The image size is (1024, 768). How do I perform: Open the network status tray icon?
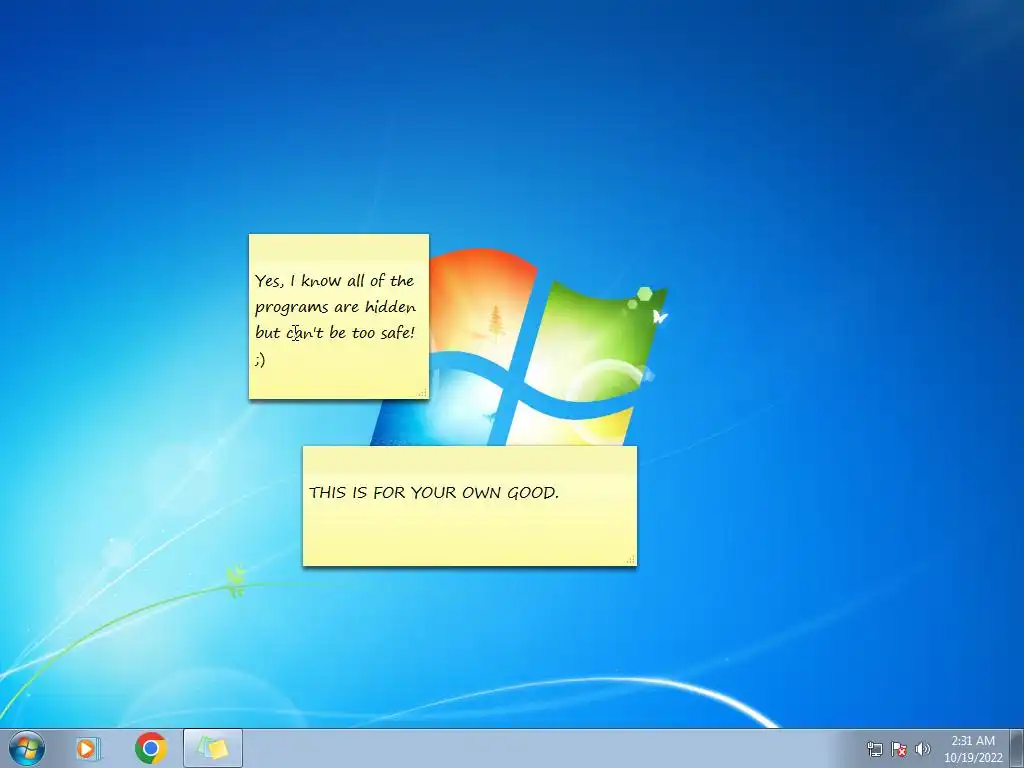(x=874, y=749)
